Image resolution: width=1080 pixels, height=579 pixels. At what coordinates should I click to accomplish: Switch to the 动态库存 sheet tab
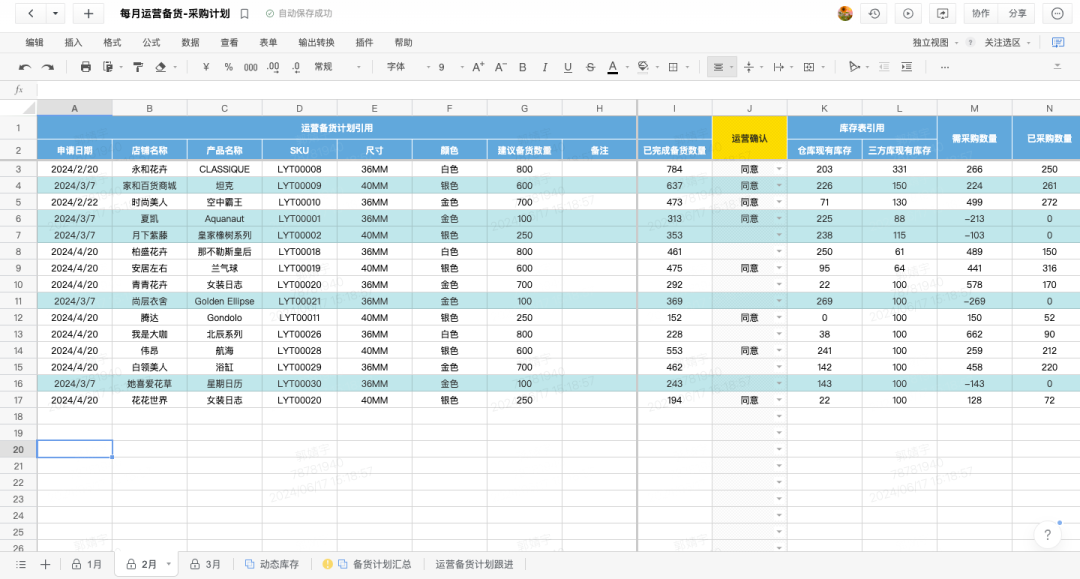click(272, 565)
